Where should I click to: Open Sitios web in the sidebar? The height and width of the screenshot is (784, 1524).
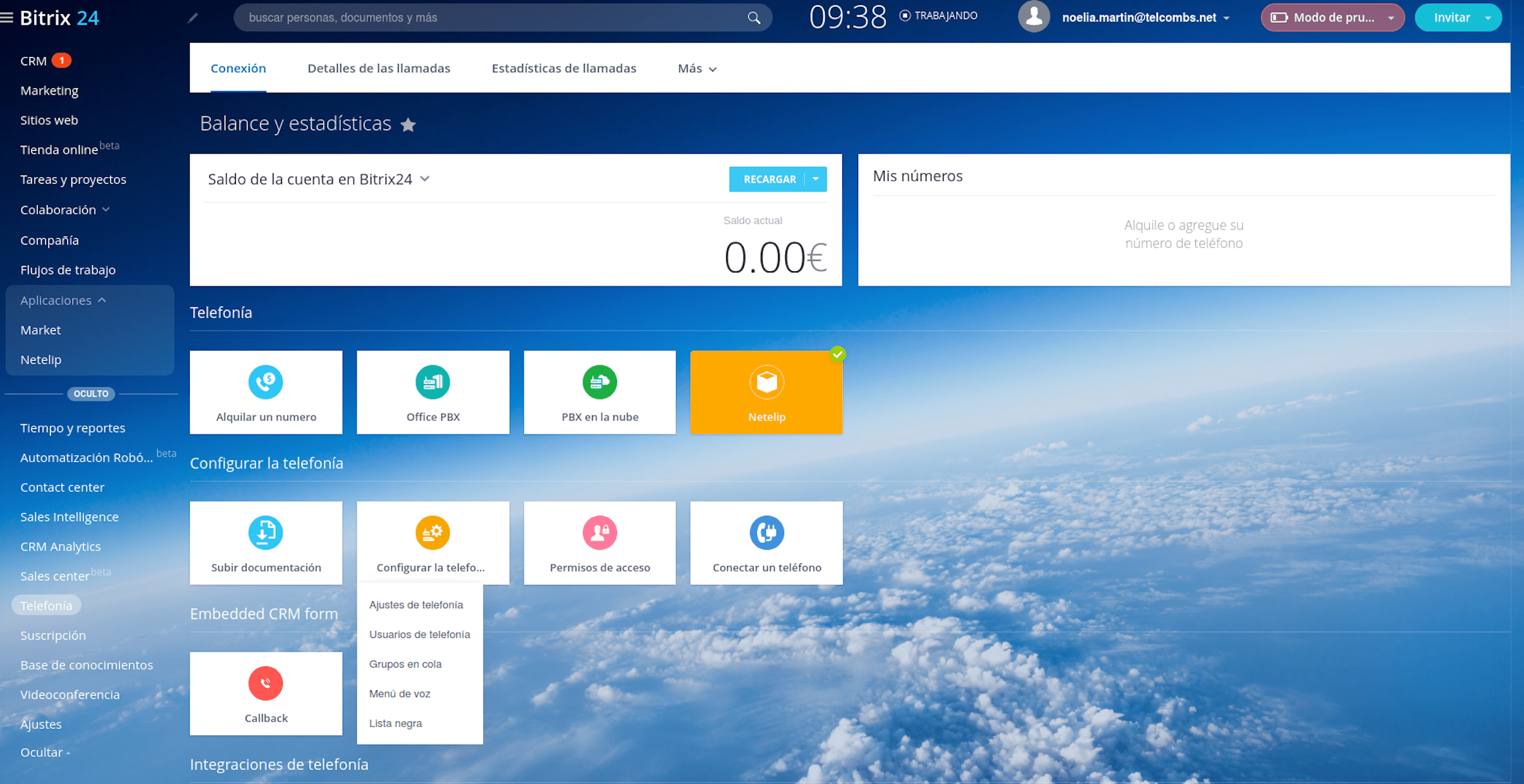tap(49, 120)
